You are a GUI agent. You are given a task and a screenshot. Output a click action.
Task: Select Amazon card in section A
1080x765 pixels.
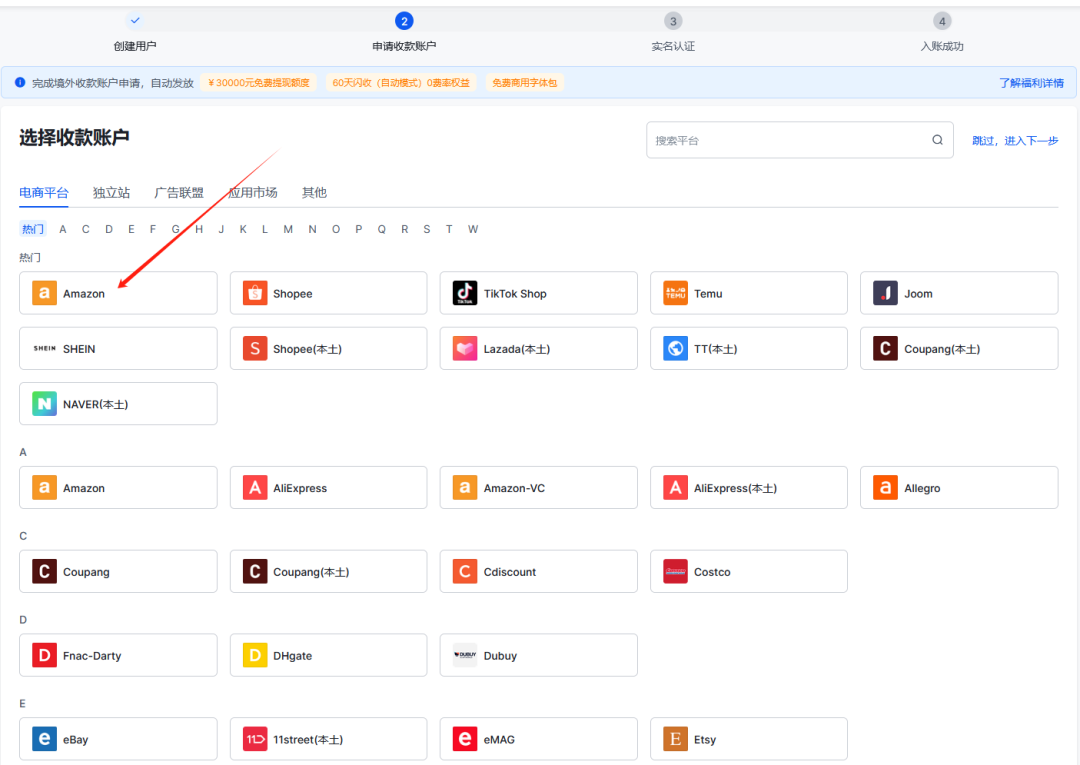(118, 488)
